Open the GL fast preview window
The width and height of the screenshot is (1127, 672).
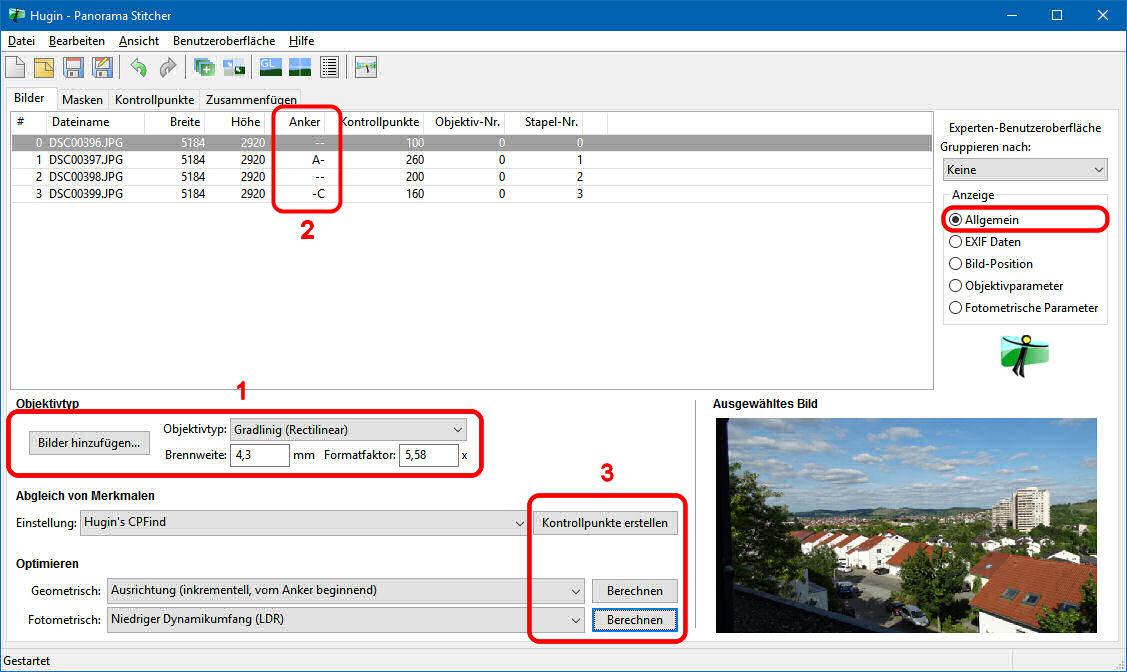click(x=270, y=67)
